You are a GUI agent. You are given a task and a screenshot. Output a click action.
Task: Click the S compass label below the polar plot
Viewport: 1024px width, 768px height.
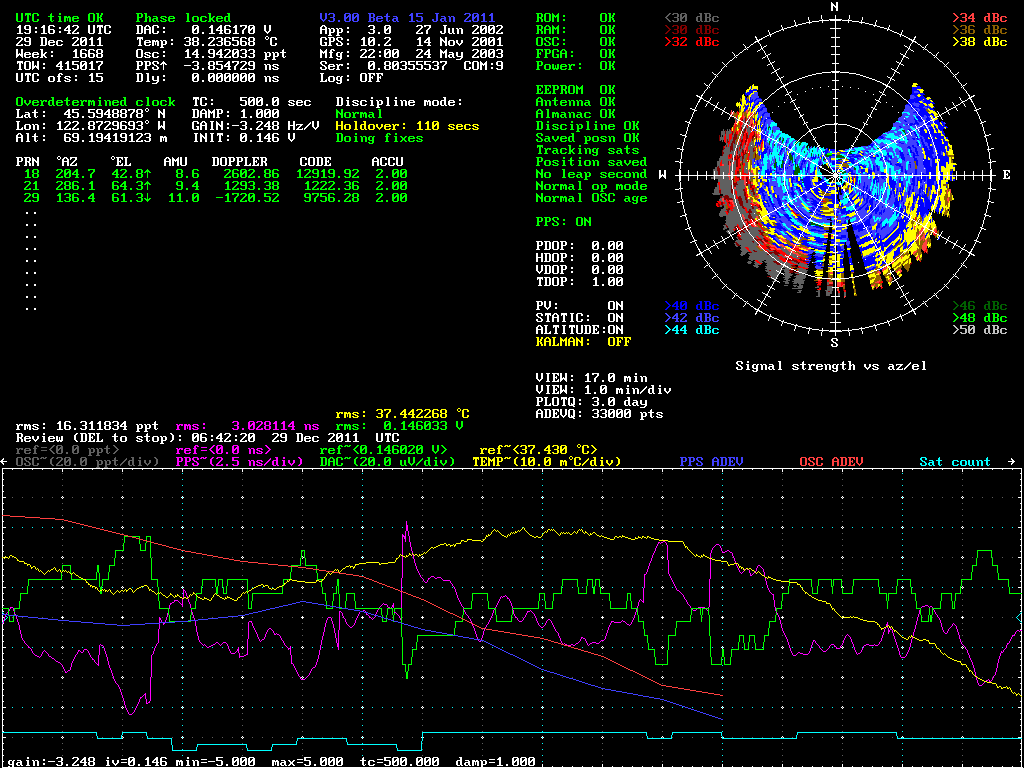[x=834, y=342]
